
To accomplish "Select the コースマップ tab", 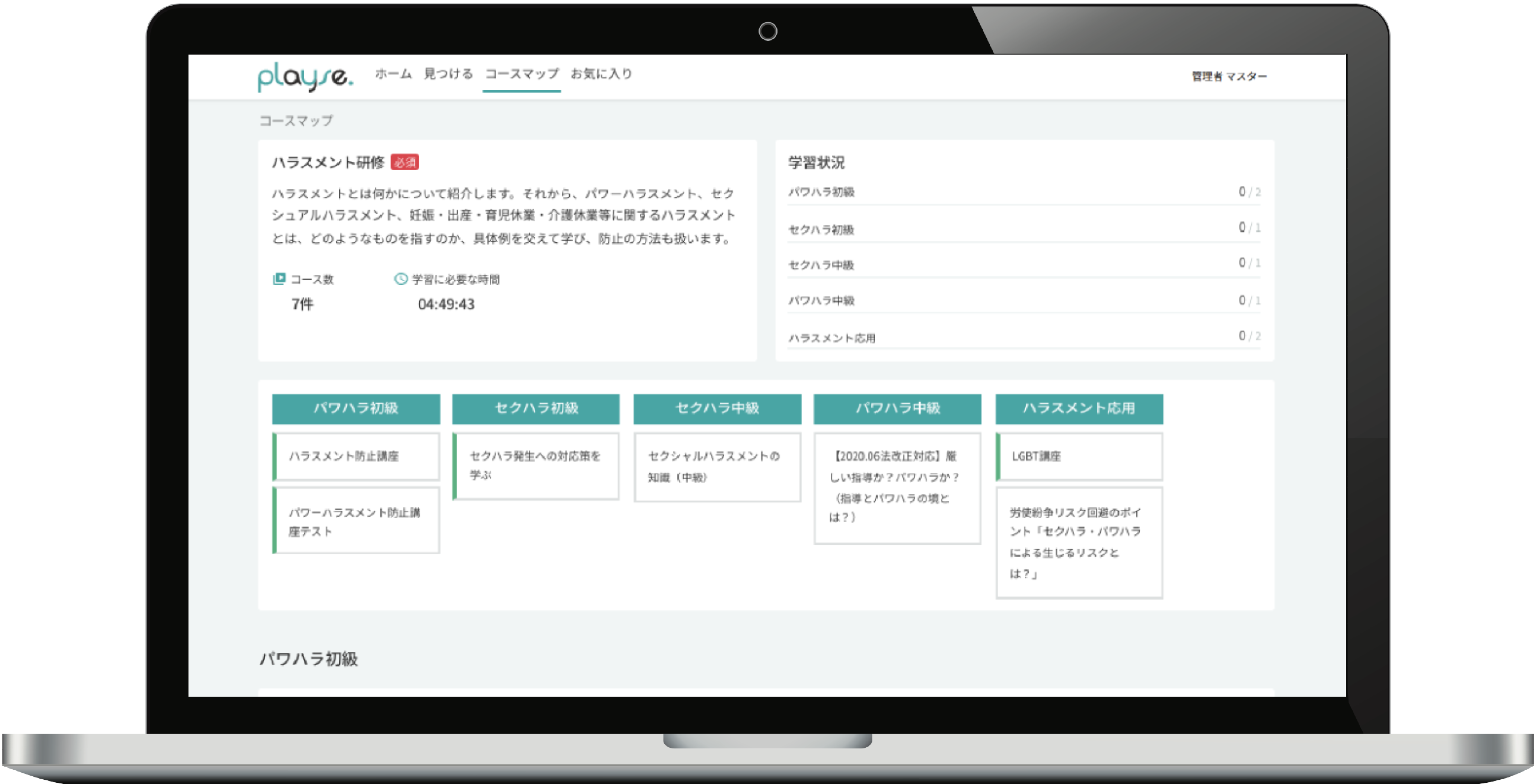I will (x=522, y=74).
